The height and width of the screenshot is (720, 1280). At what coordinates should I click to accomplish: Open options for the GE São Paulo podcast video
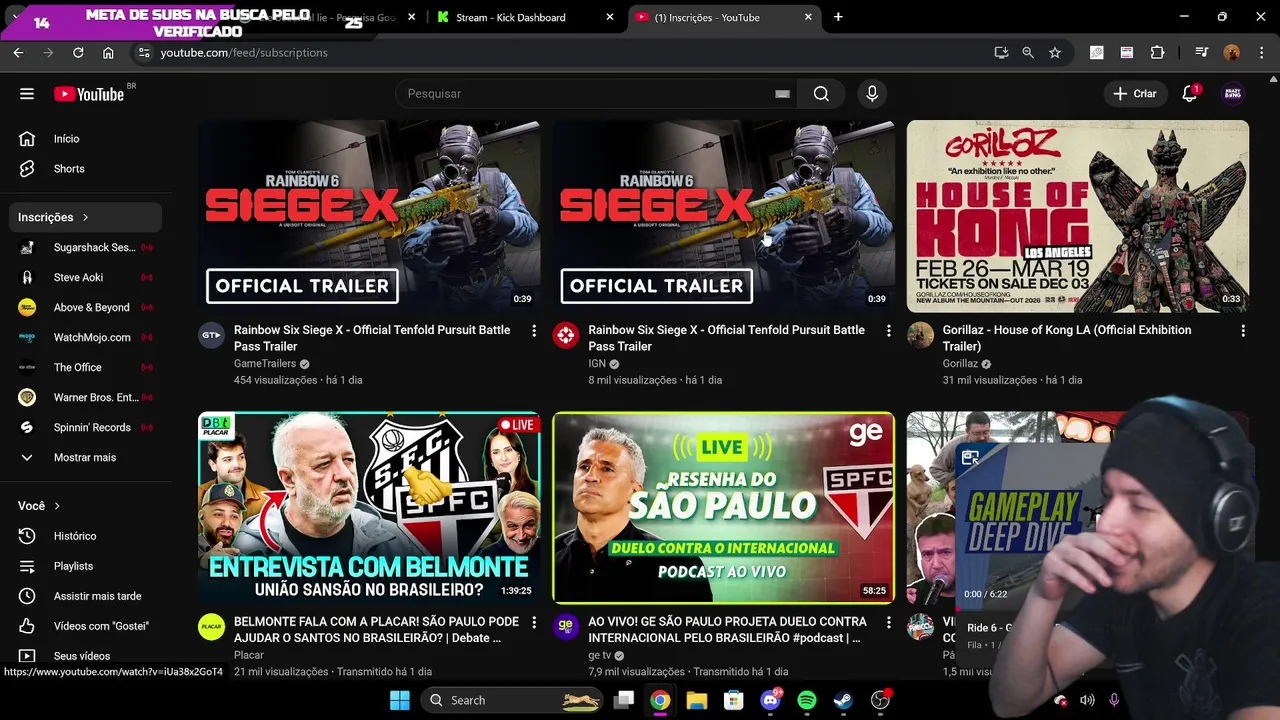(x=888, y=623)
